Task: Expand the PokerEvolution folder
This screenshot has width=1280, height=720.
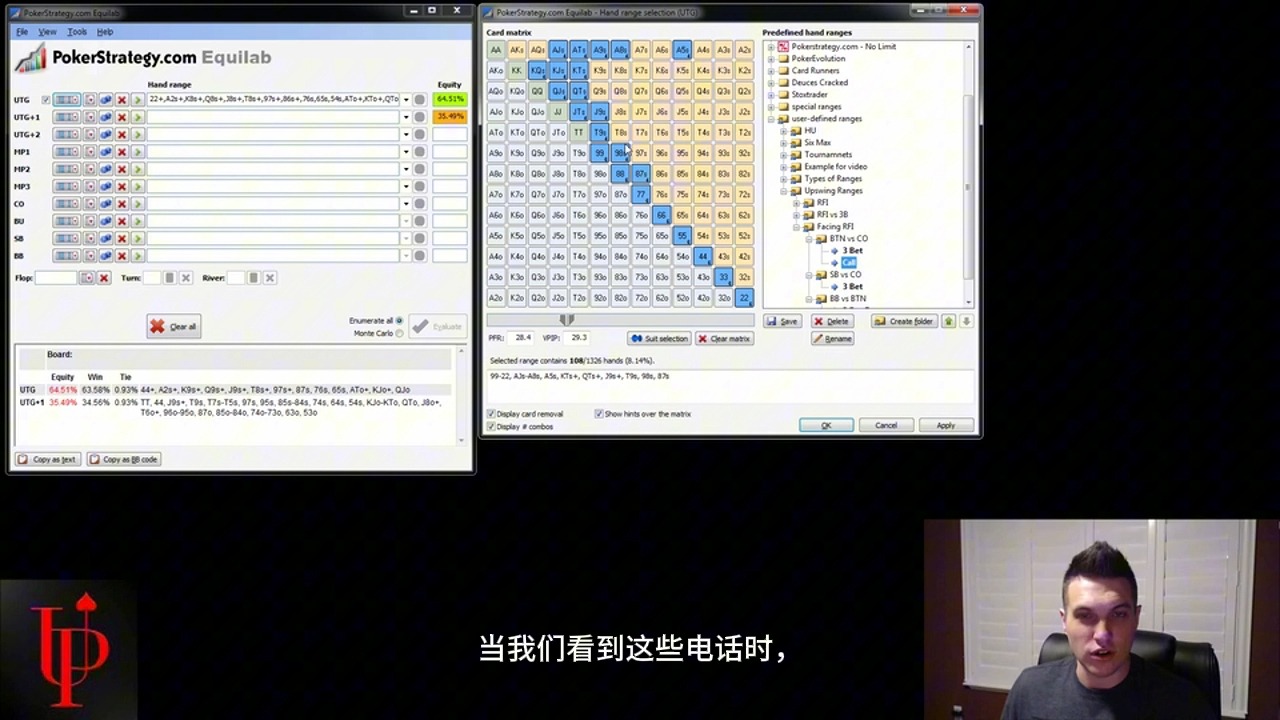Action: pyautogui.click(x=771, y=59)
